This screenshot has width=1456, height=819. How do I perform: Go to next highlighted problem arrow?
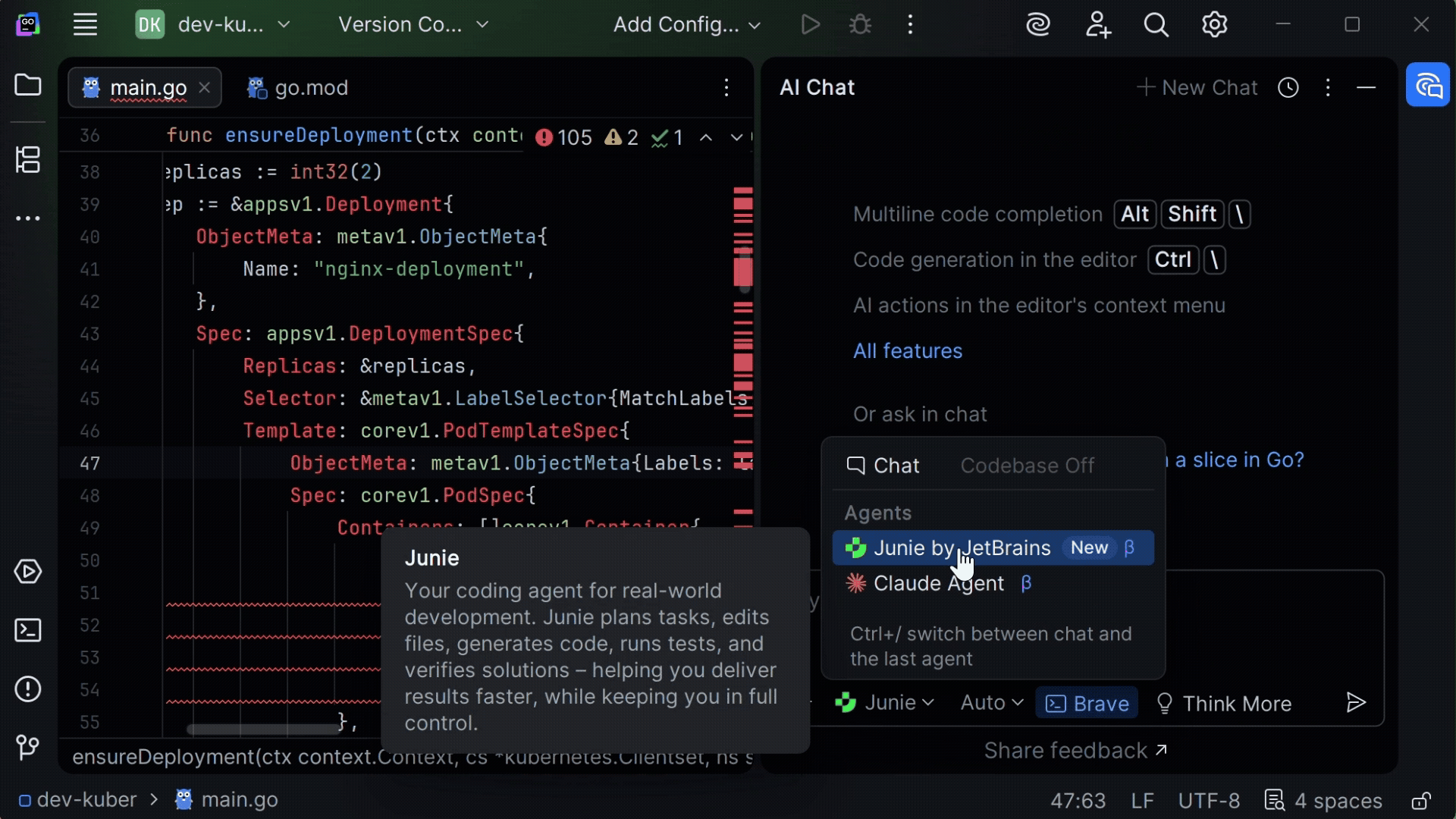736,137
